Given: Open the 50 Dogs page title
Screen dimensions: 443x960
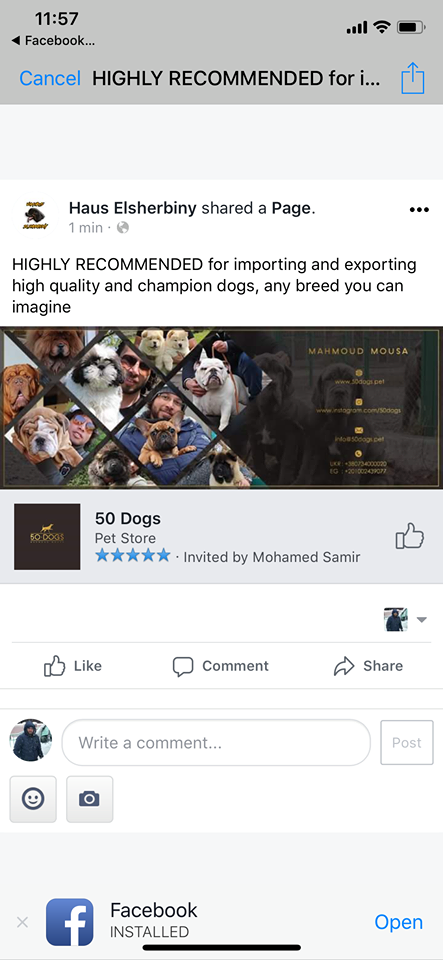Looking at the screenshot, I should [128, 519].
